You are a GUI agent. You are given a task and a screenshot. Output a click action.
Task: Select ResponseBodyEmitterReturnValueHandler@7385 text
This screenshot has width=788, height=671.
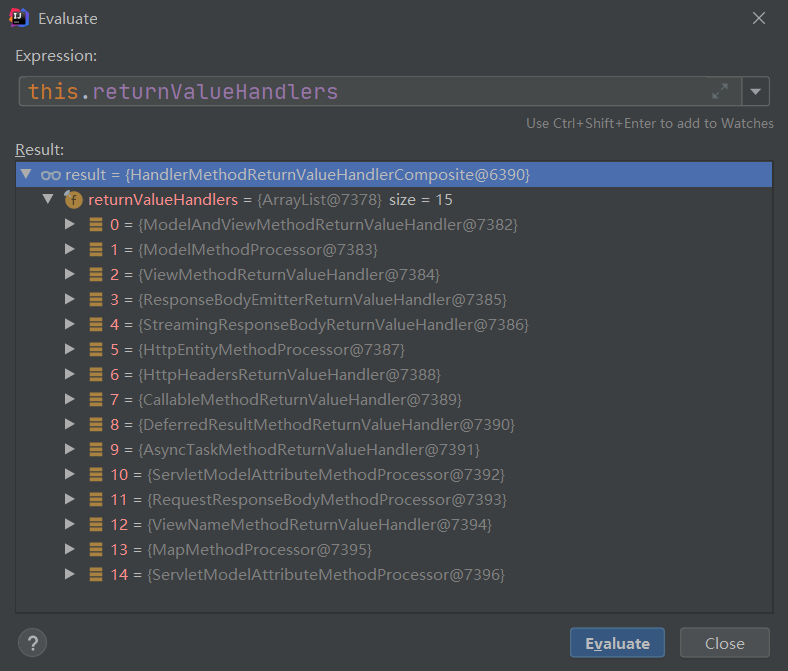pyautogui.click(x=322, y=300)
